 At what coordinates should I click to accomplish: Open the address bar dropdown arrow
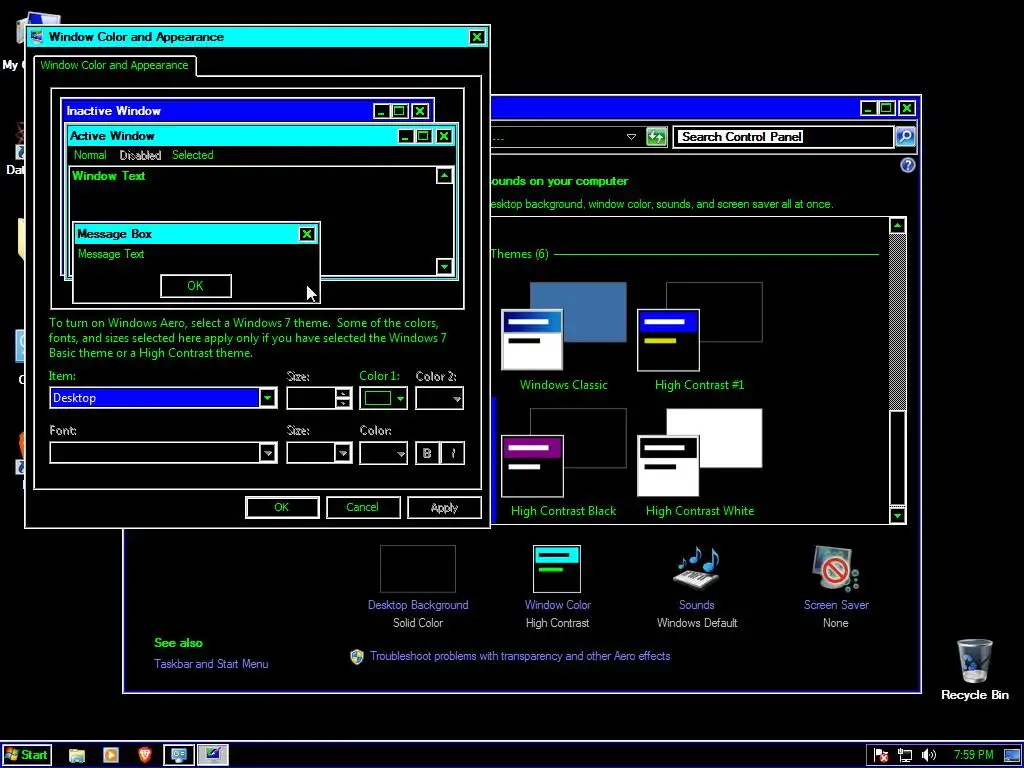[x=631, y=137]
